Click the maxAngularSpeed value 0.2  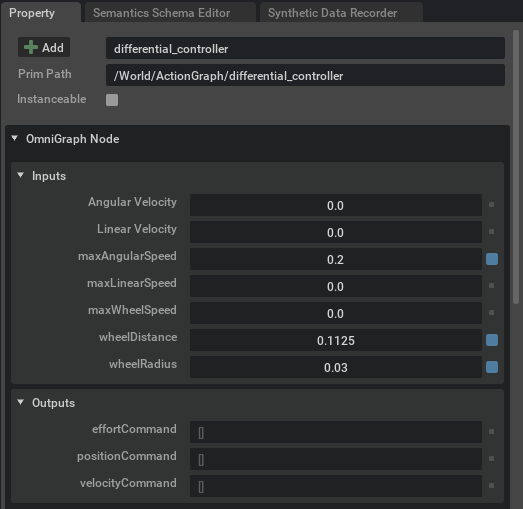pyautogui.click(x=336, y=259)
